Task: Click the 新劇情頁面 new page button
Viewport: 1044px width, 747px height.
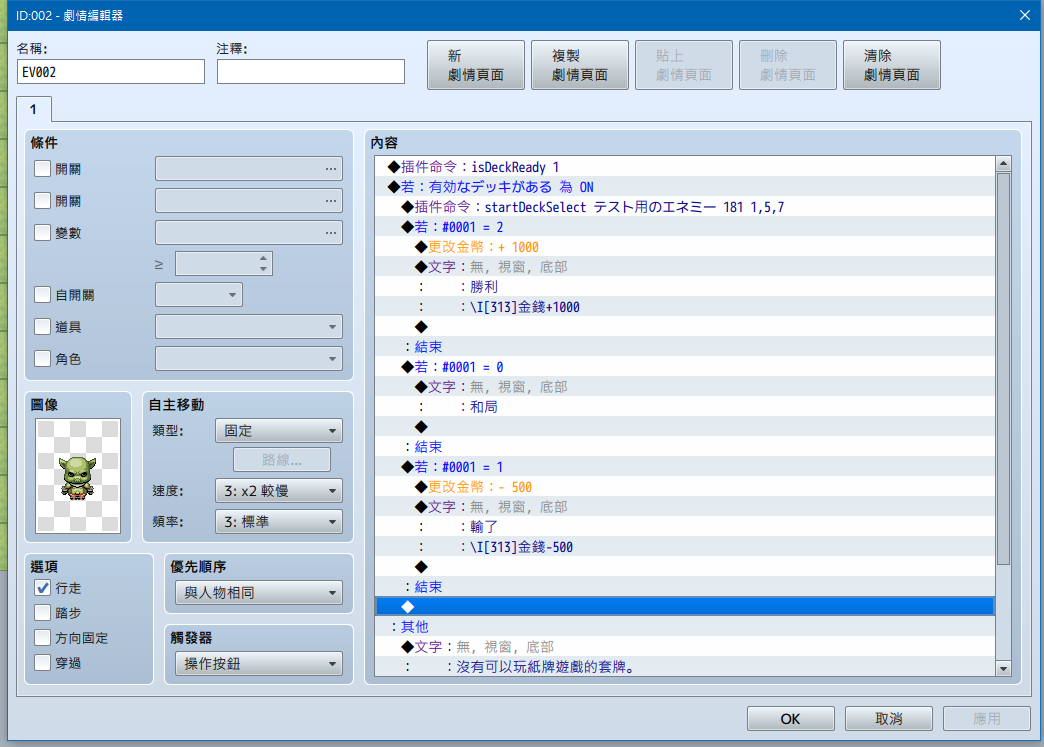Action: (x=476, y=65)
